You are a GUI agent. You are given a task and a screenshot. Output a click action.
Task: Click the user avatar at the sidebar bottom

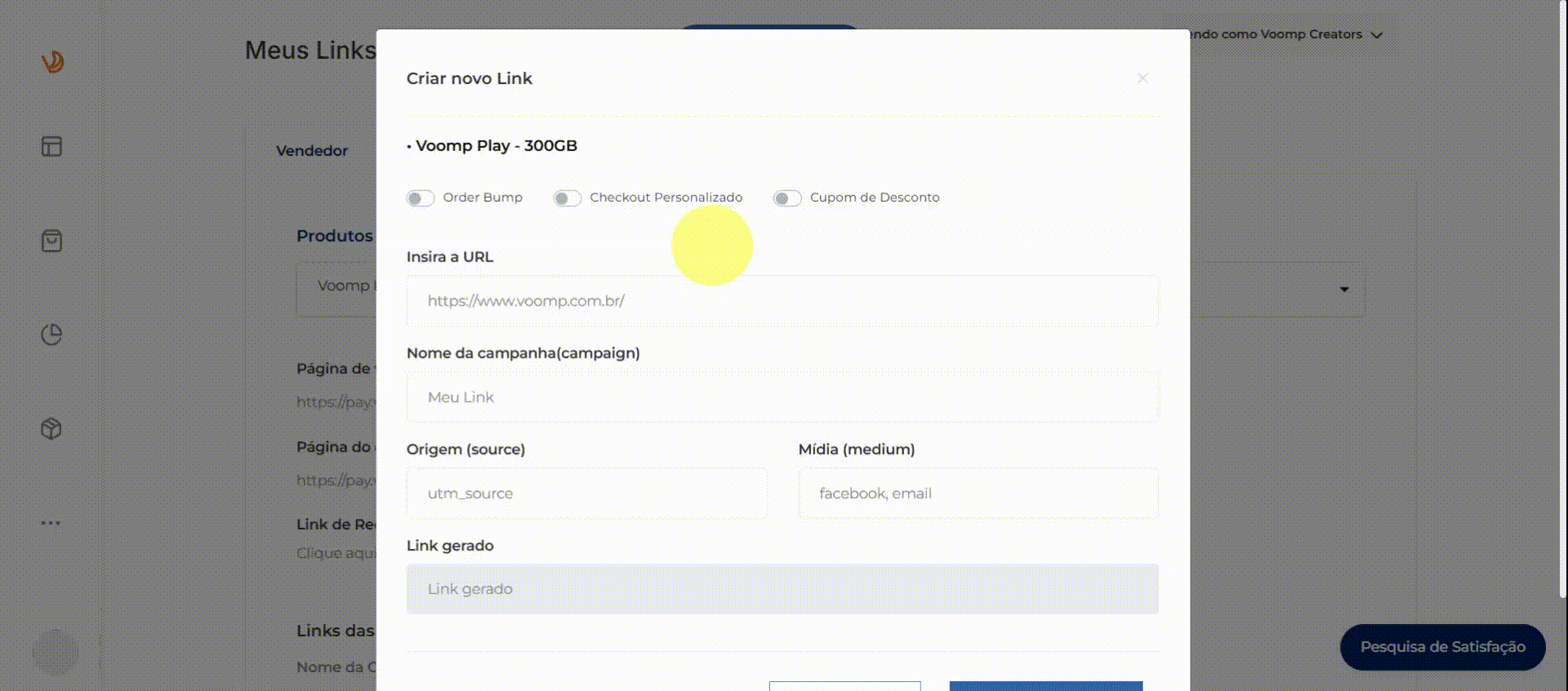[x=56, y=652]
